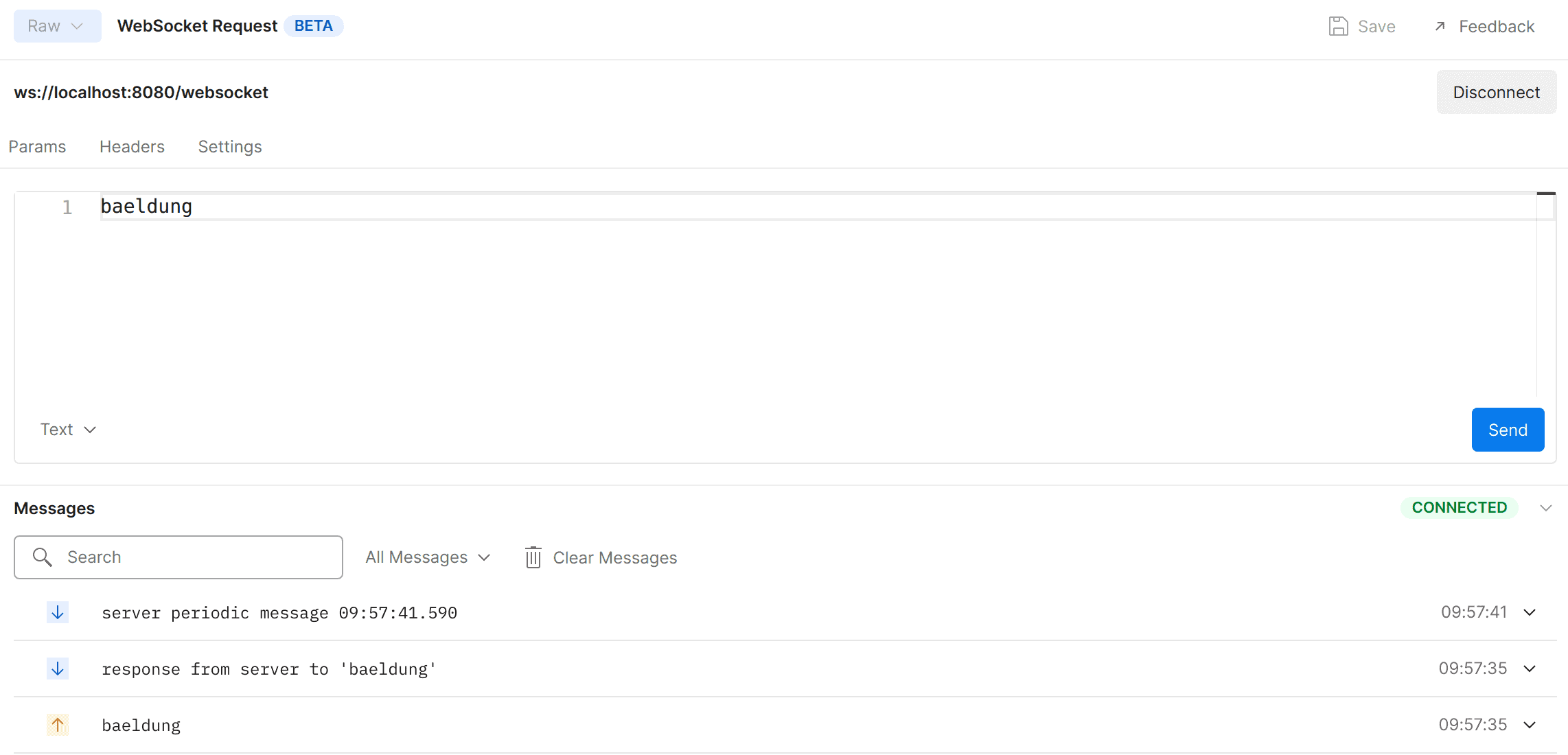Expand the sent baeldung message row

[x=1530, y=725]
